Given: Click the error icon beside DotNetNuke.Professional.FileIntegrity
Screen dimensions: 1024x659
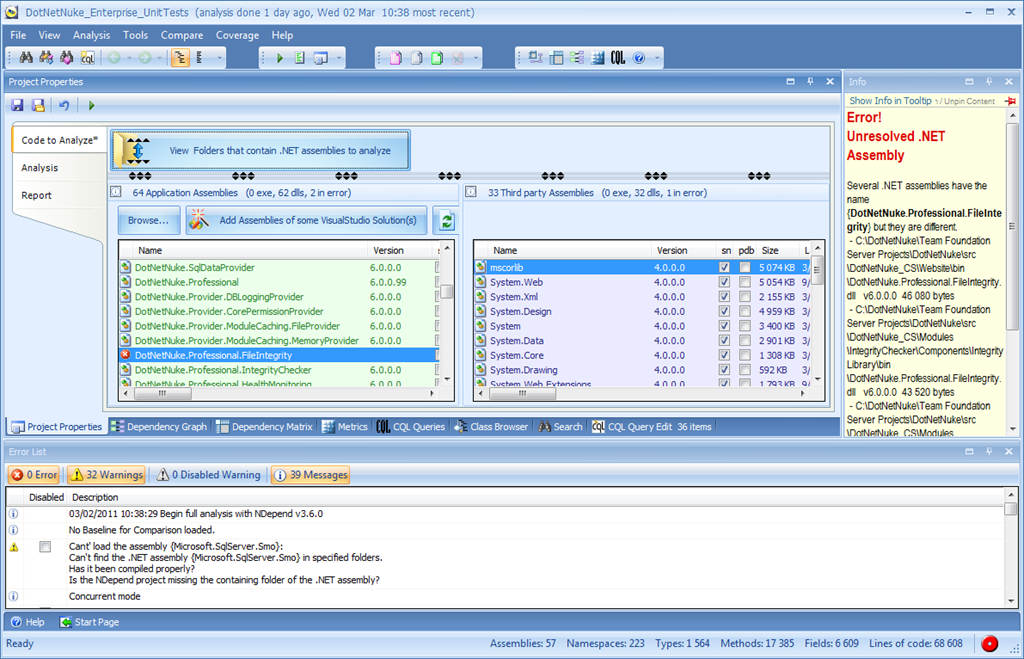Looking at the screenshot, I should (125, 355).
